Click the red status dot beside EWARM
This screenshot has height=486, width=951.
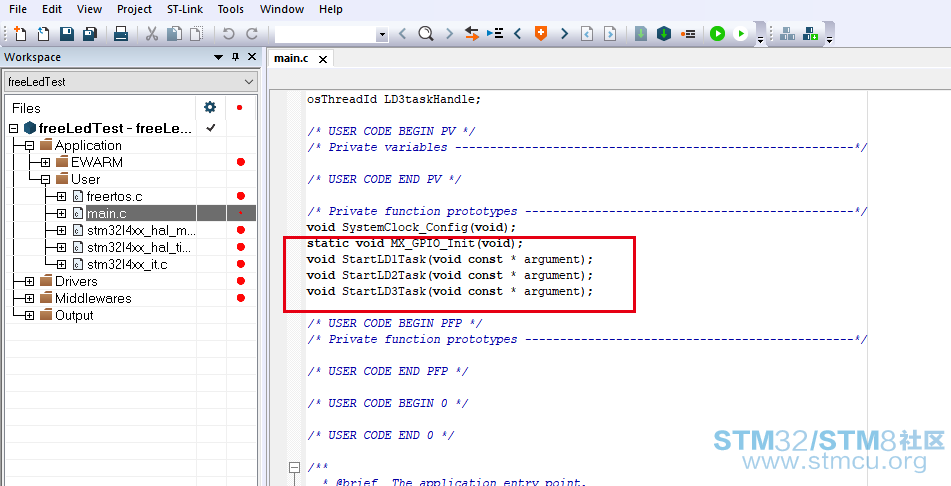[x=240, y=162]
